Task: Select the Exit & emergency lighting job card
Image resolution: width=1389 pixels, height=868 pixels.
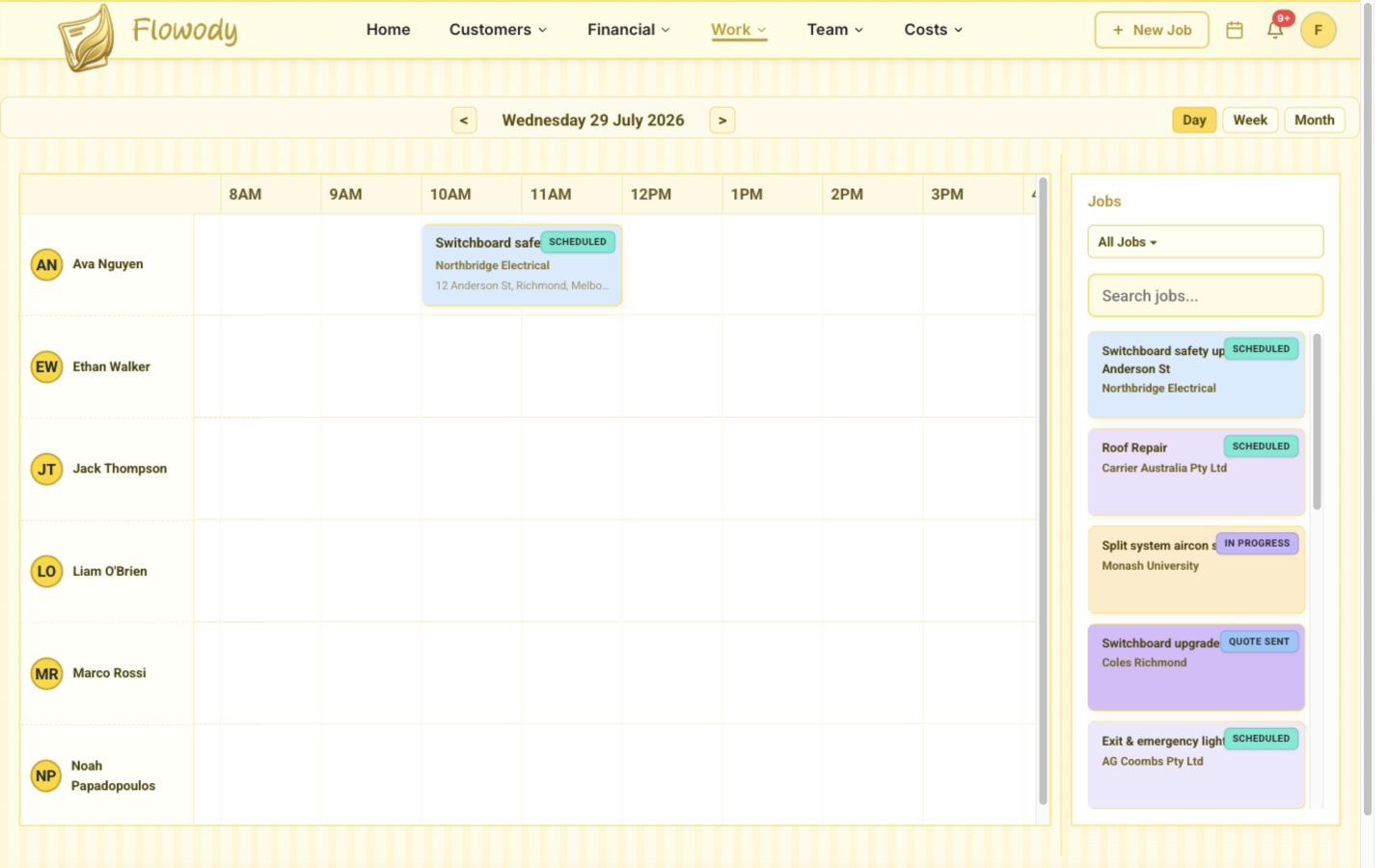Action: click(1196, 765)
